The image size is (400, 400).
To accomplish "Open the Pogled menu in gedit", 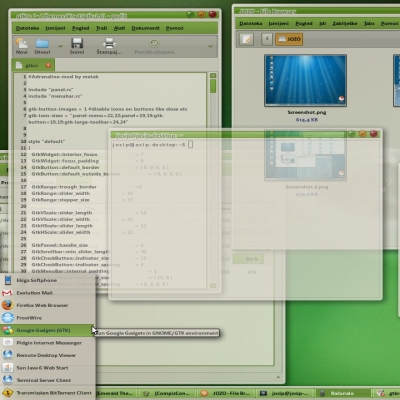I will coord(81,28).
